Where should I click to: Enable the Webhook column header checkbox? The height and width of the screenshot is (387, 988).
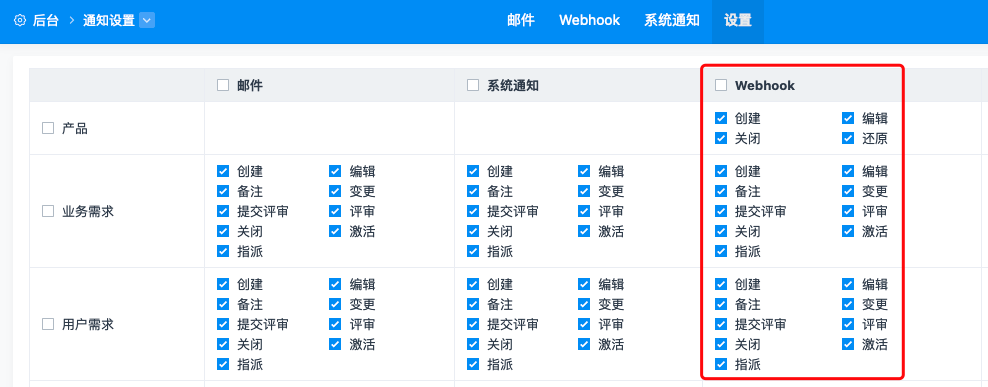(x=721, y=85)
